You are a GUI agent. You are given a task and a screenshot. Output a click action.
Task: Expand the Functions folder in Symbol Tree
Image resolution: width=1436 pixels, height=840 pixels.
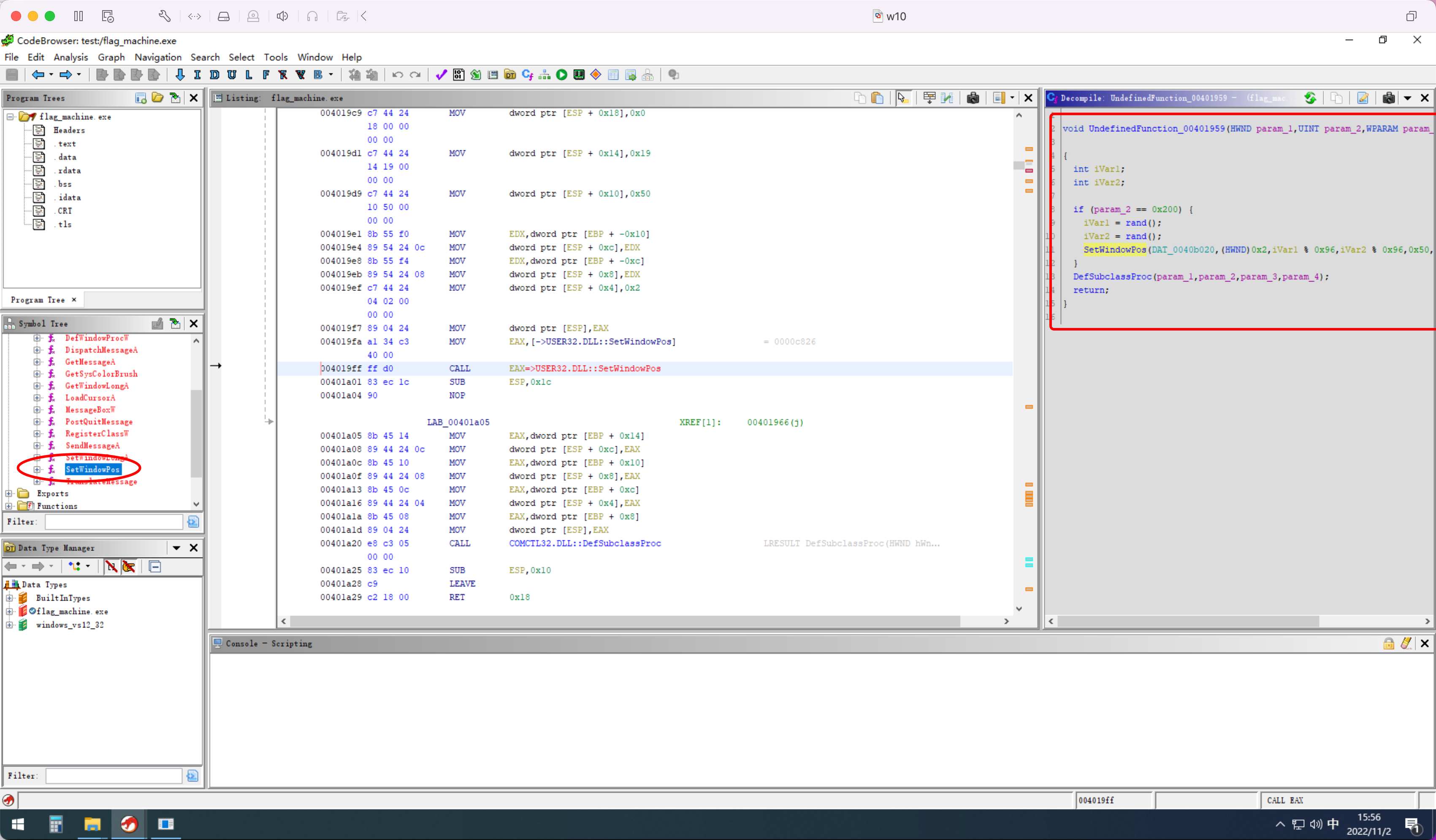[9, 506]
